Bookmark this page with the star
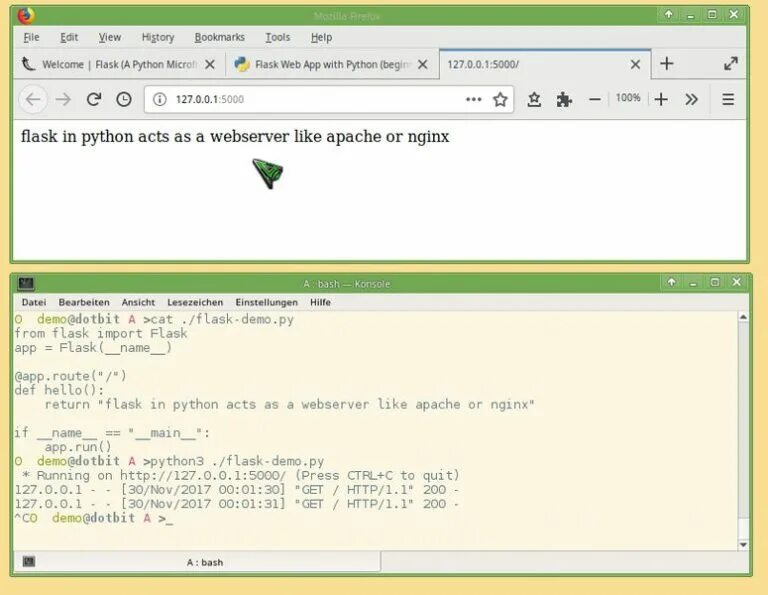 pyautogui.click(x=500, y=99)
